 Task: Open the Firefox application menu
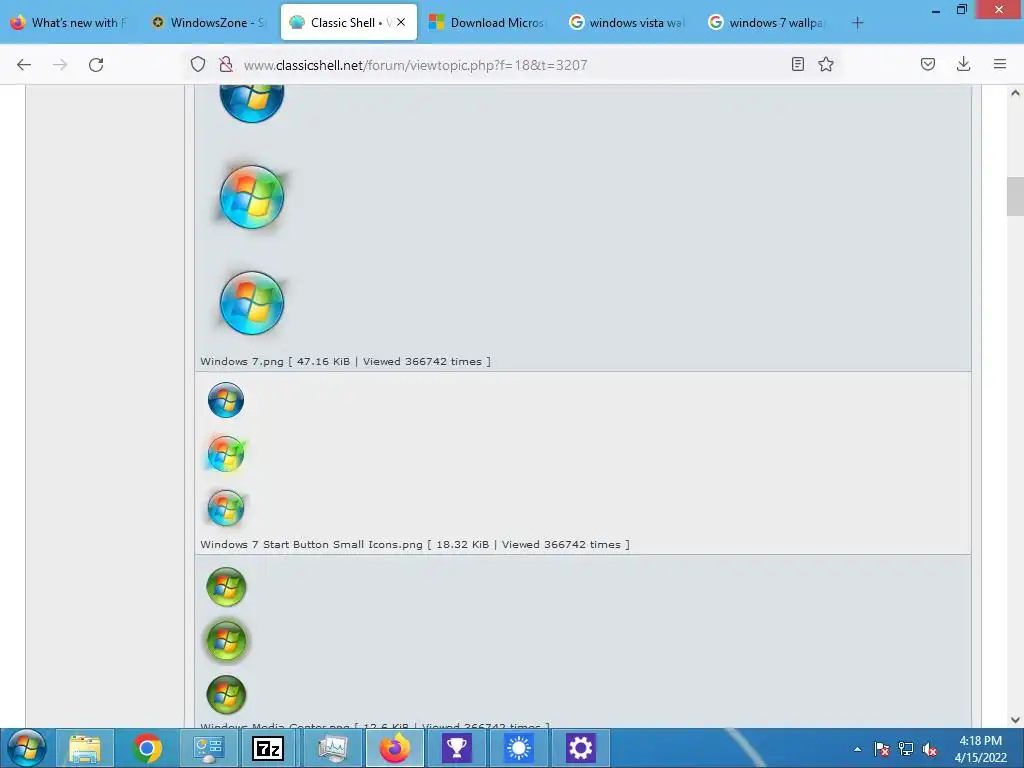(x=1000, y=64)
